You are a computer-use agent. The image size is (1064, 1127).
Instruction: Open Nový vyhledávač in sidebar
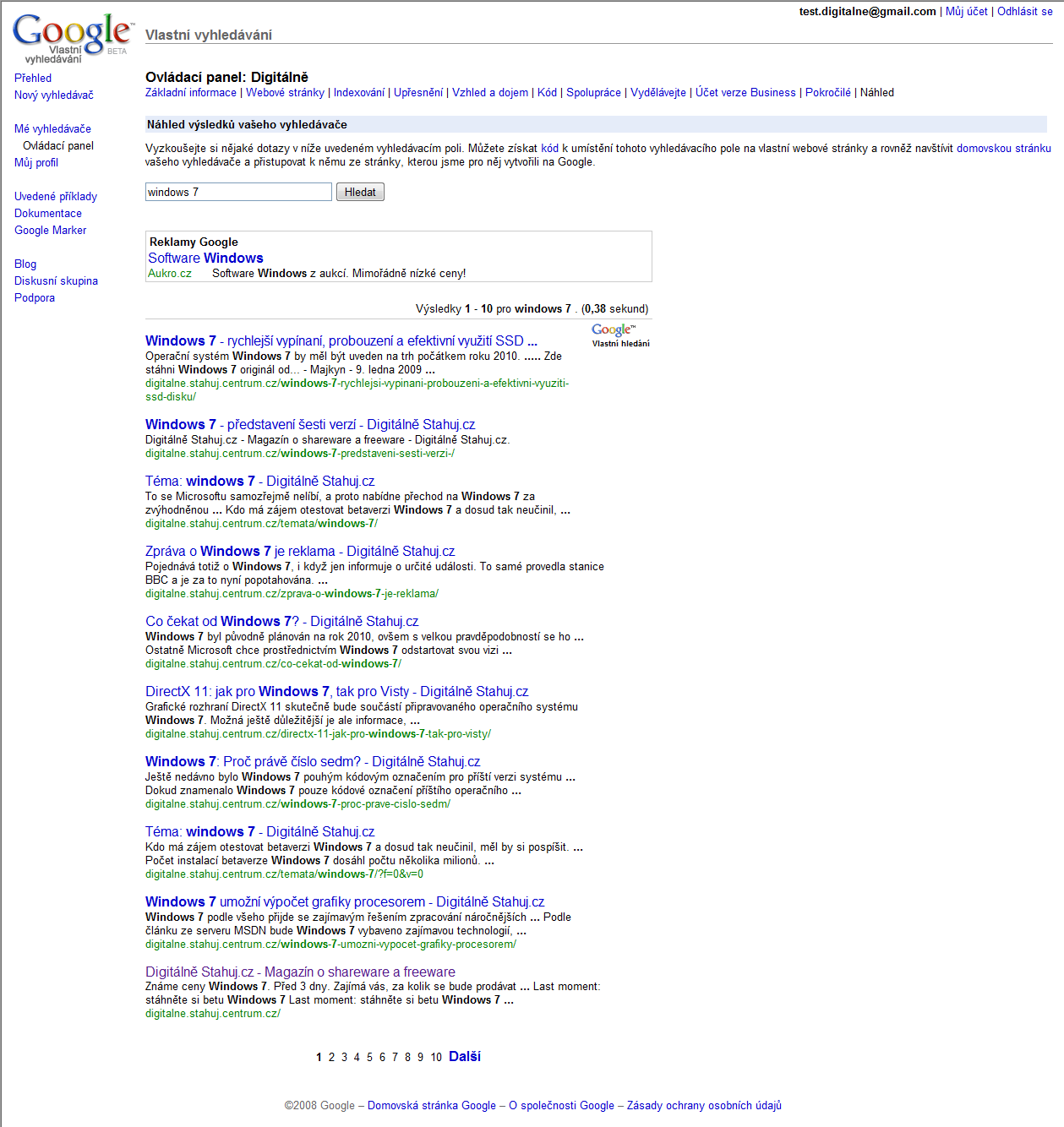[54, 95]
